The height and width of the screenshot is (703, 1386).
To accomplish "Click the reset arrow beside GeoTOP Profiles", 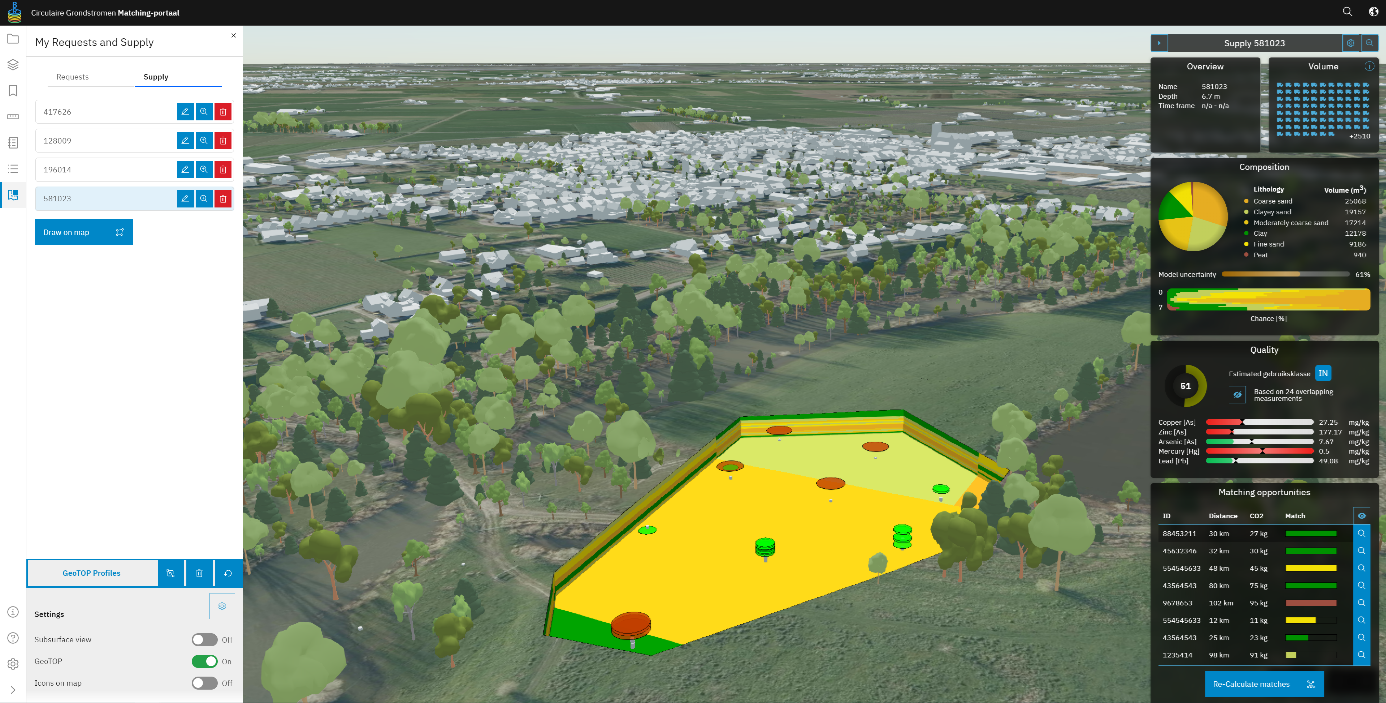I will [x=228, y=573].
